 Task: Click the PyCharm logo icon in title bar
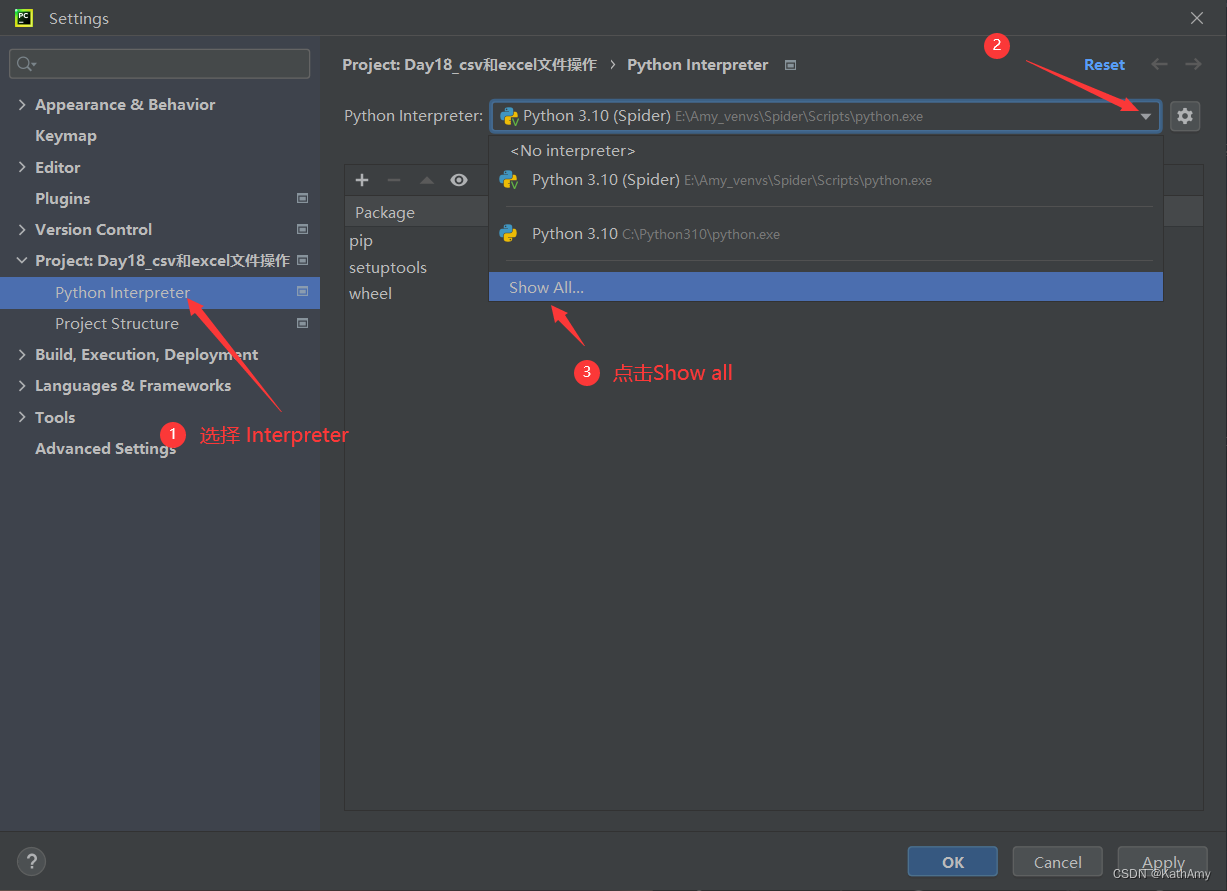click(24, 18)
